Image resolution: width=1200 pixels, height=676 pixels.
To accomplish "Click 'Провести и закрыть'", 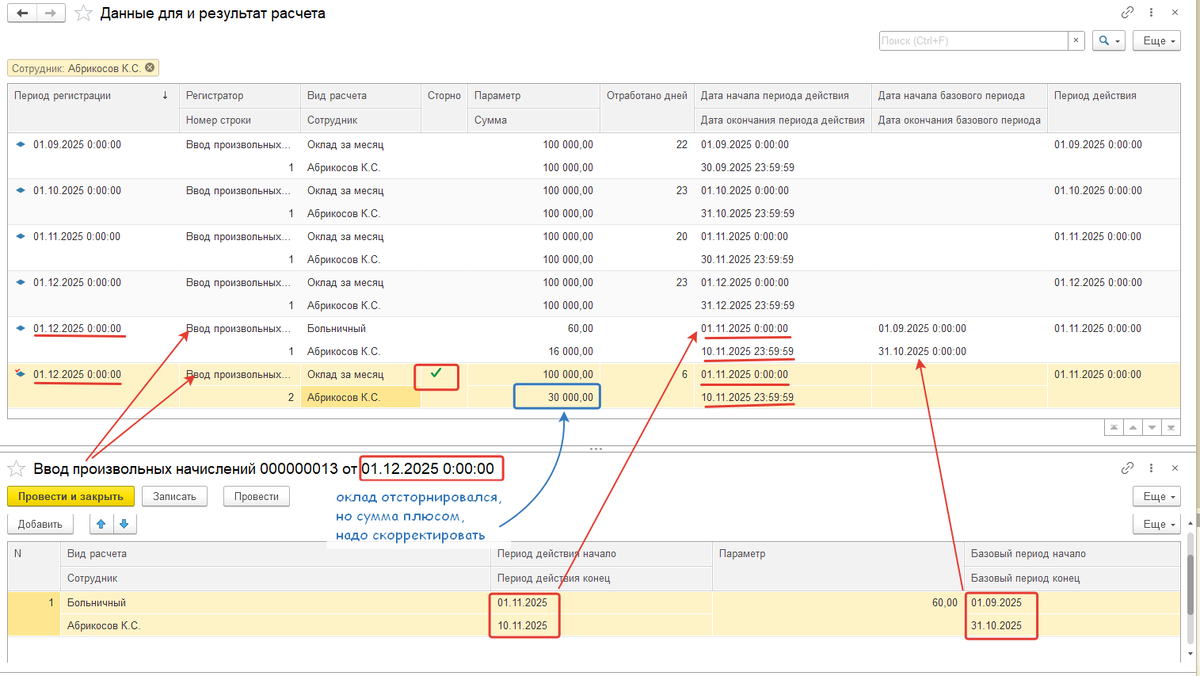I will 70,496.
